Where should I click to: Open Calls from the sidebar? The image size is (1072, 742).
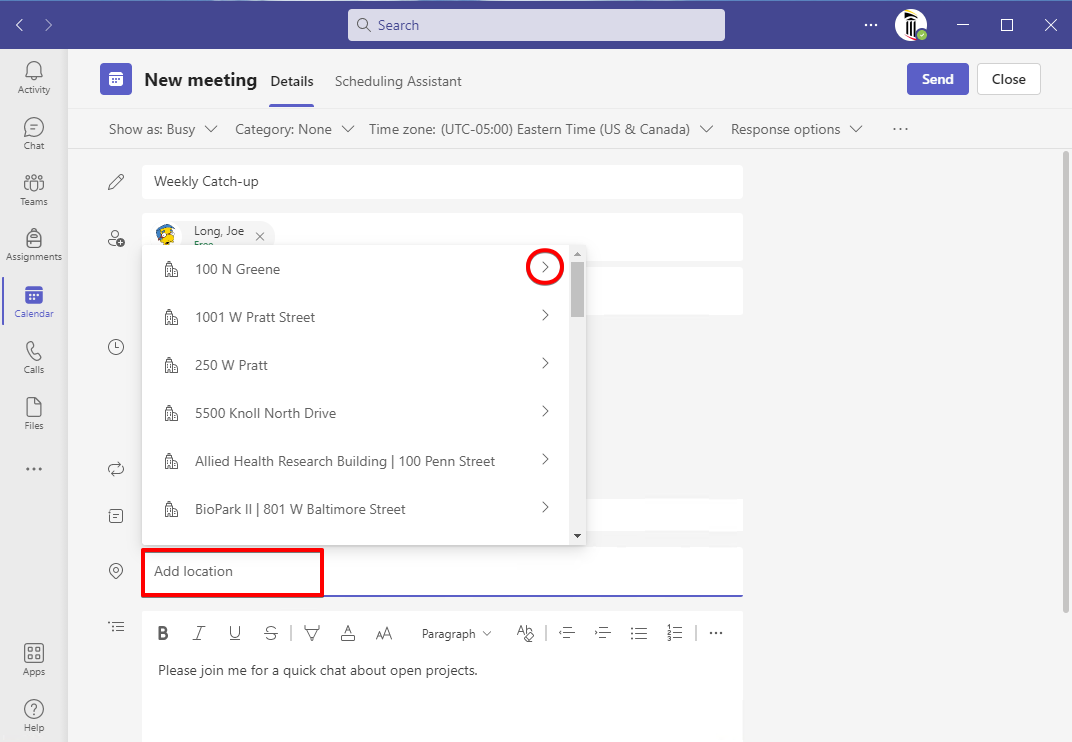tap(34, 357)
